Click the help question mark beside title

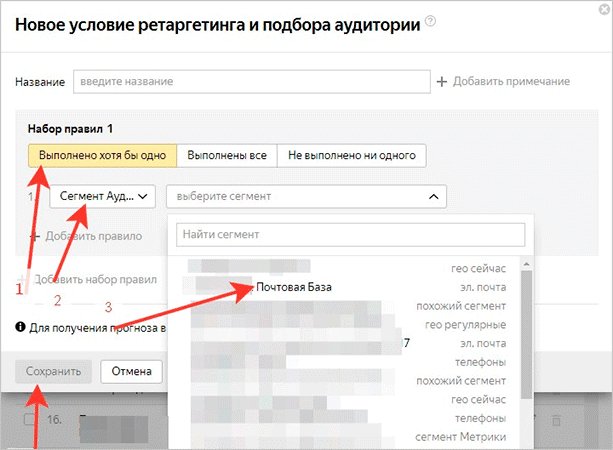430,21
